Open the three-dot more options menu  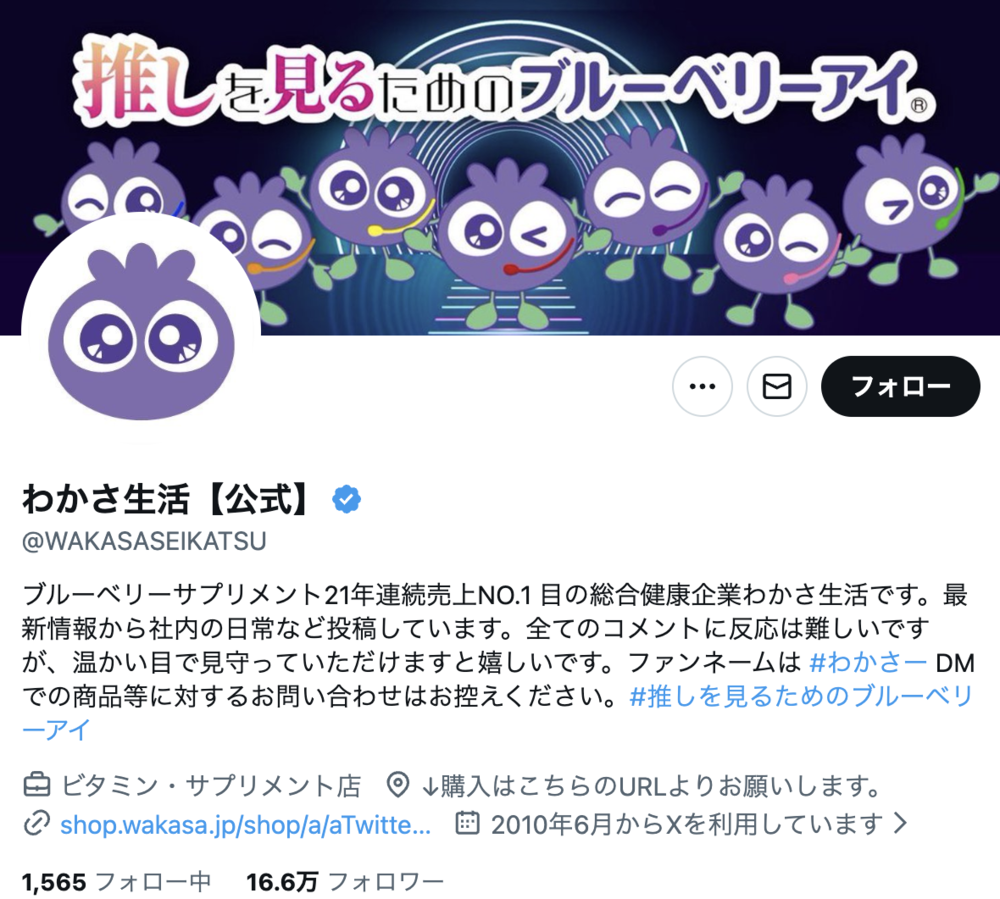(x=702, y=386)
